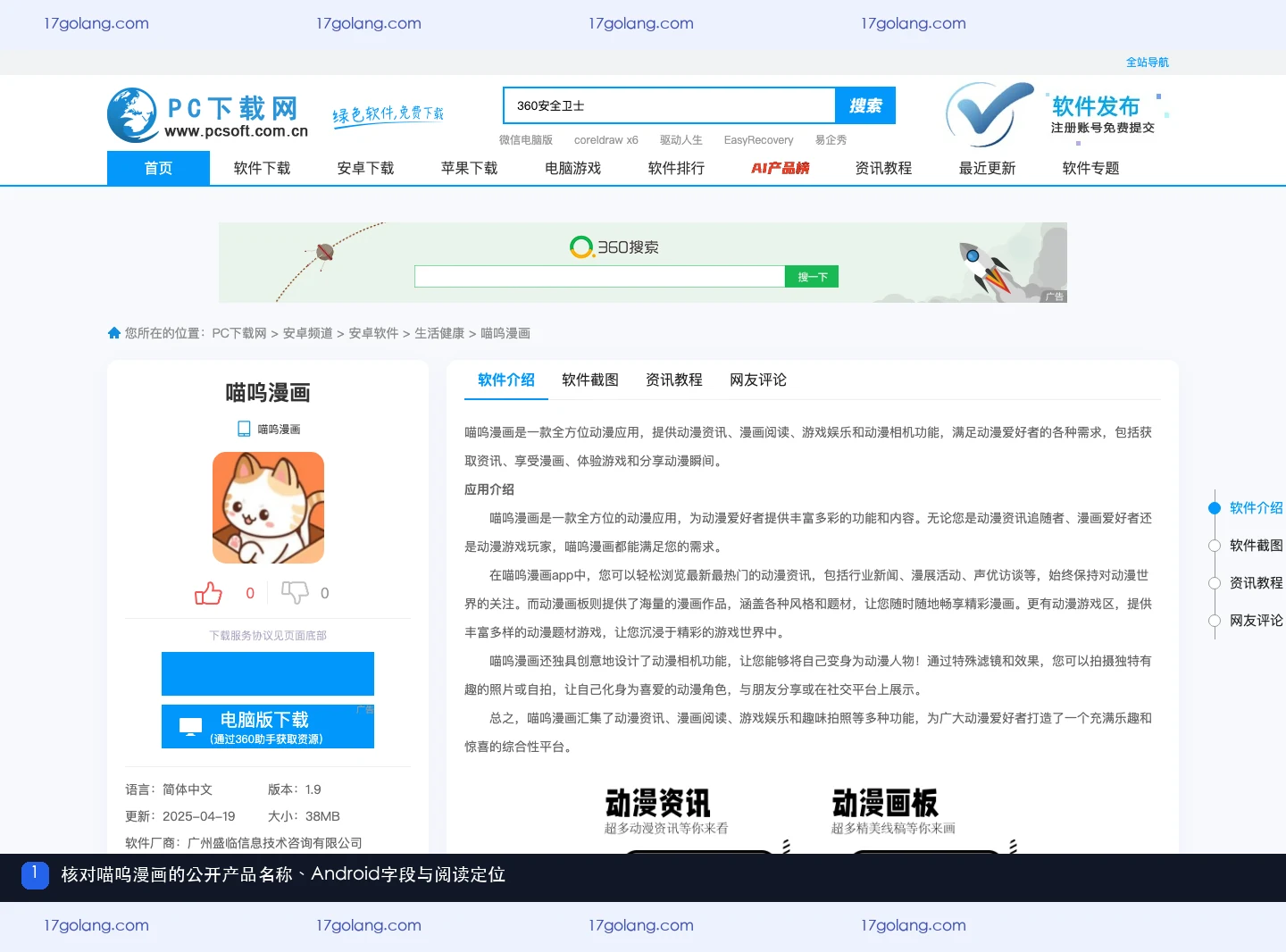
Task: Switch to 资讯教程 content tab
Action: coord(674,380)
